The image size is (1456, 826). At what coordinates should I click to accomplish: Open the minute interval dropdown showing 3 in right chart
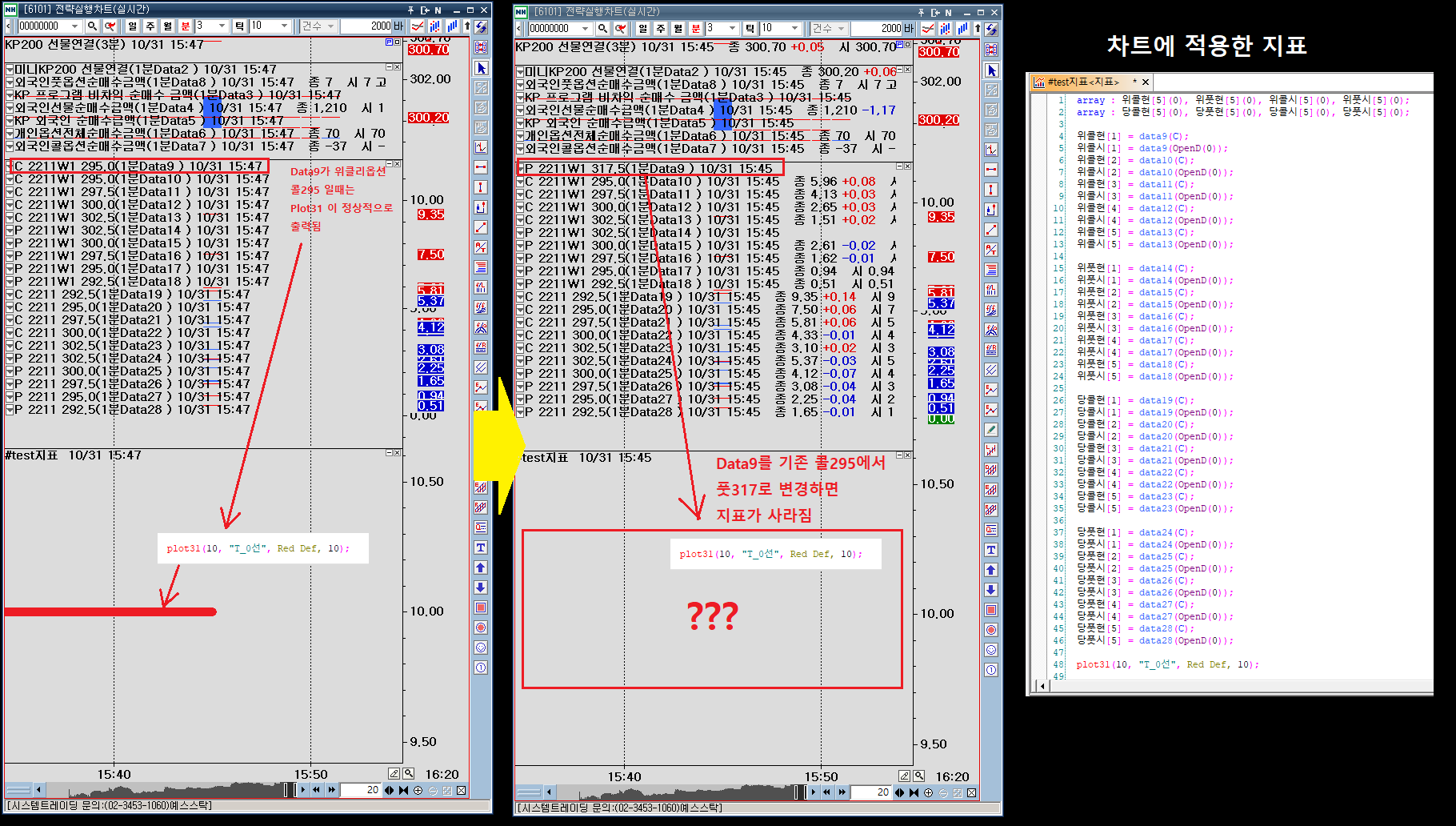tap(733, 29)
